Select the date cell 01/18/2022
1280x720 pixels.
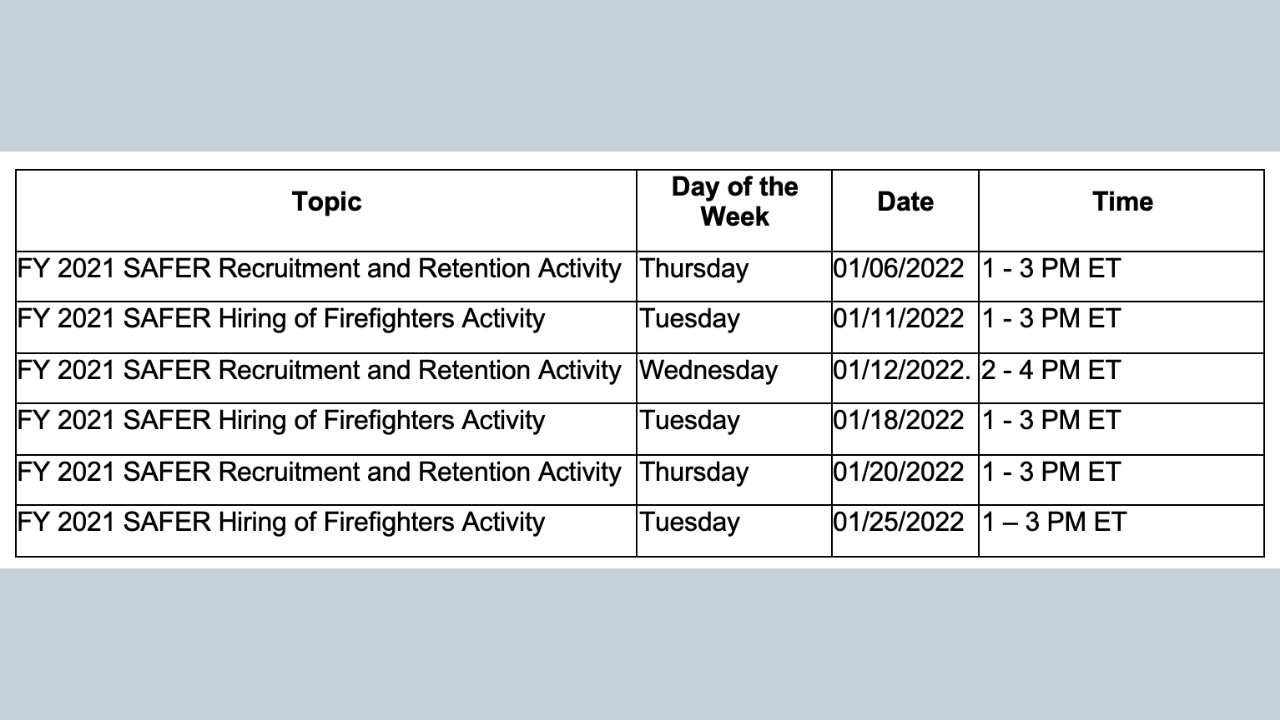(899, 420)
